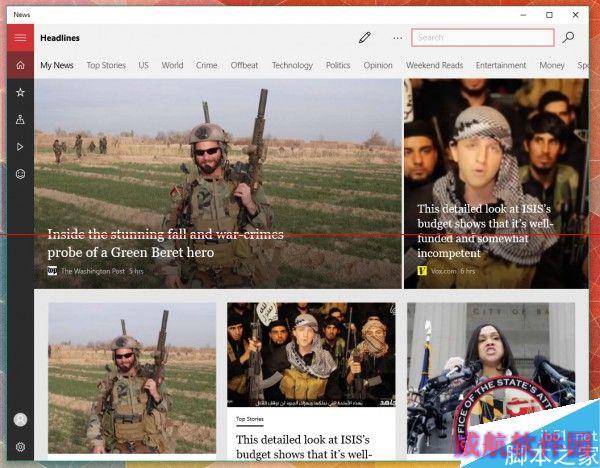Open Settings gear in sidebar
600x468 pixels.
20,447
